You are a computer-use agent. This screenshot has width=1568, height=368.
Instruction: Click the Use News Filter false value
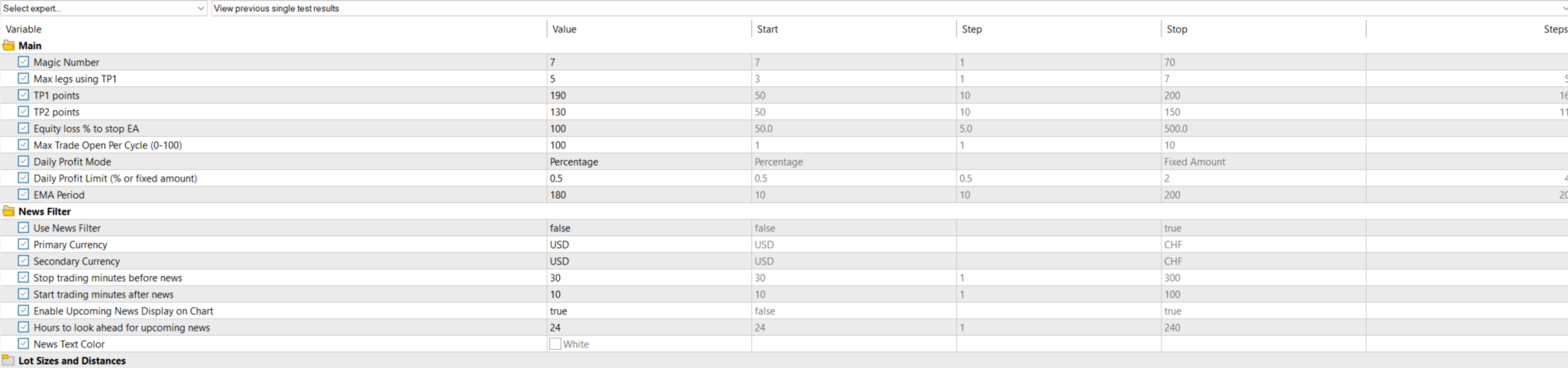coord(560,228)
